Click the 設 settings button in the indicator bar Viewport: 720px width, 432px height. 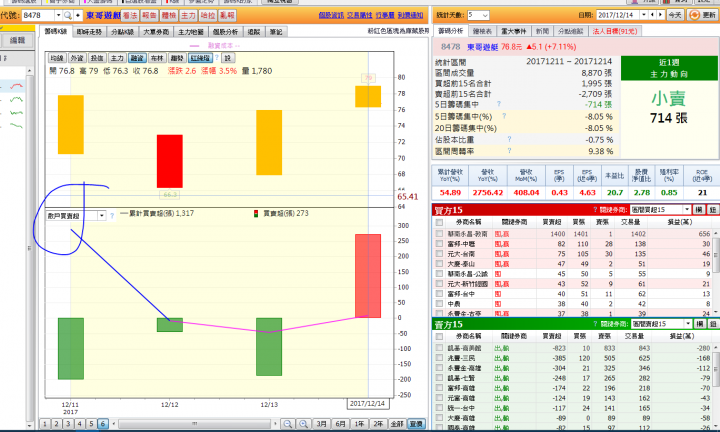[228, 58]
